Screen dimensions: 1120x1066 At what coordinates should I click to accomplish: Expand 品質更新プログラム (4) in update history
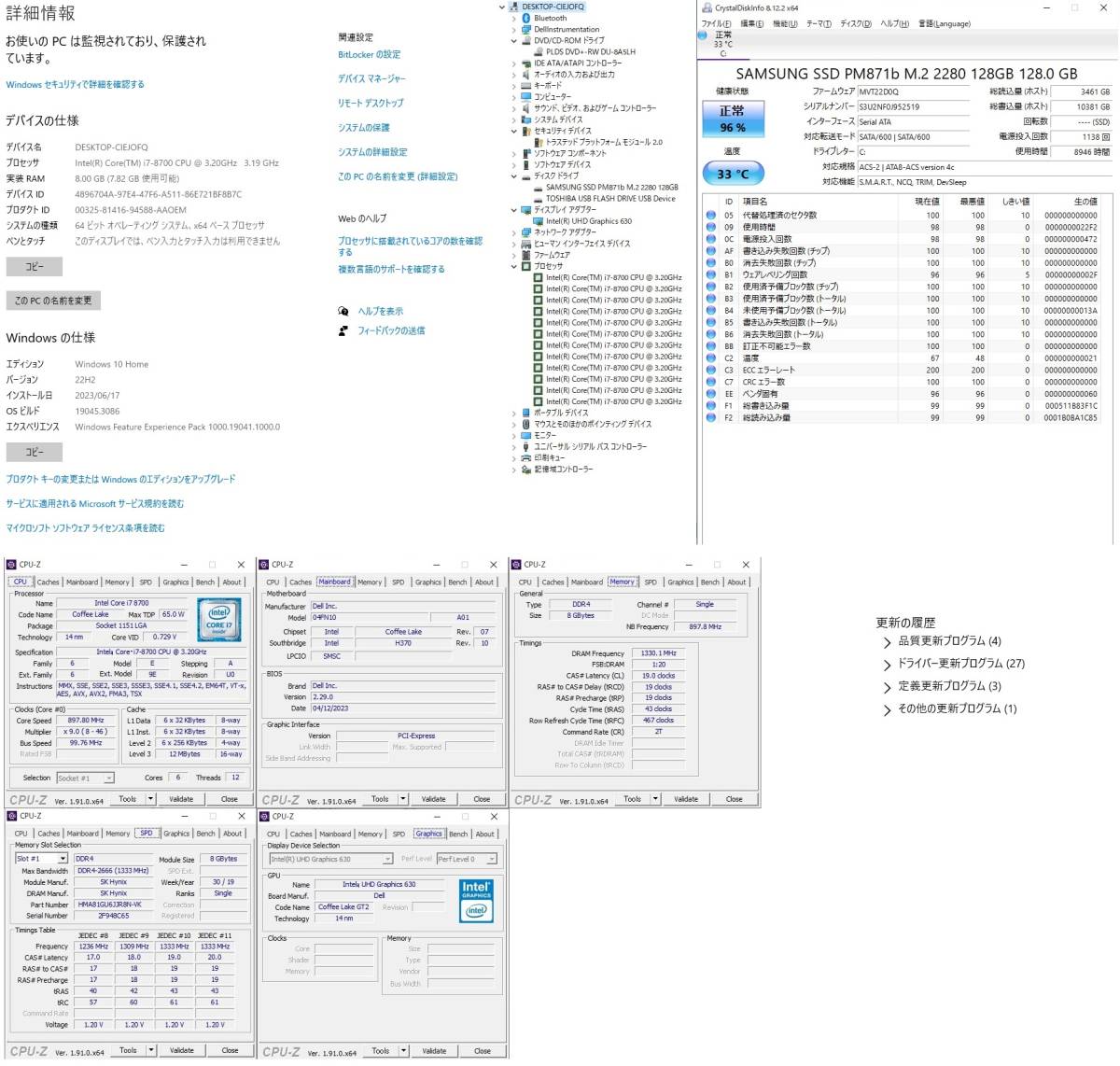coord(887,641)
